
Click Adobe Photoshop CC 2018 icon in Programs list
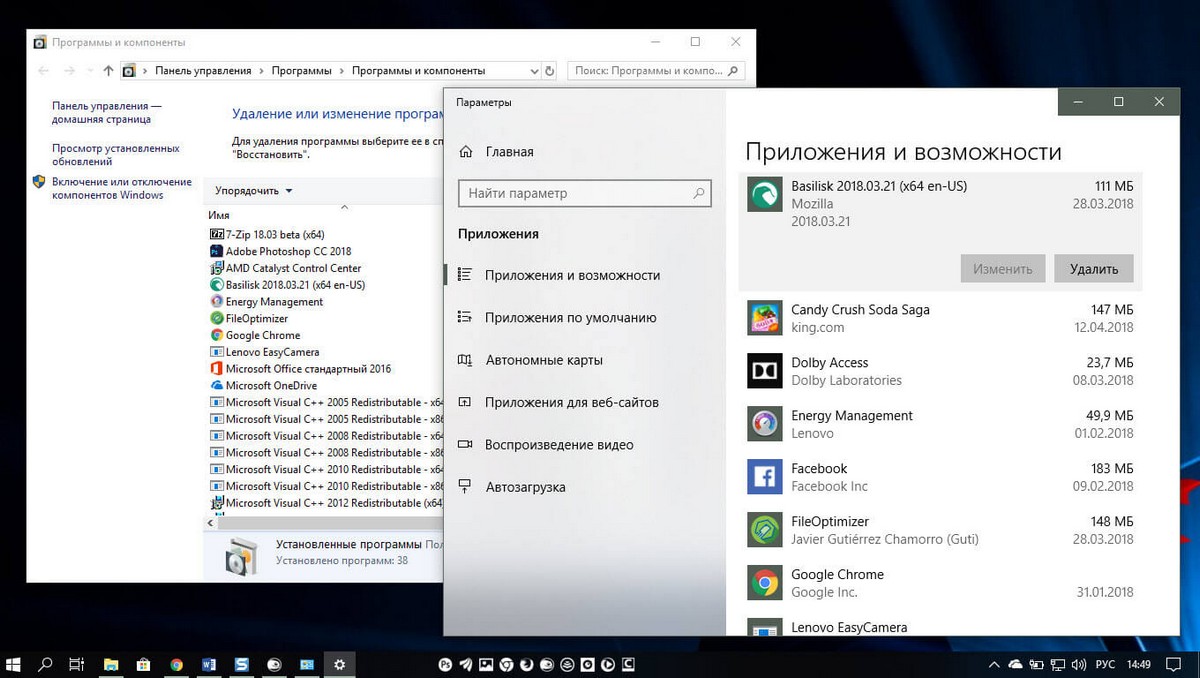pos(216,251)
